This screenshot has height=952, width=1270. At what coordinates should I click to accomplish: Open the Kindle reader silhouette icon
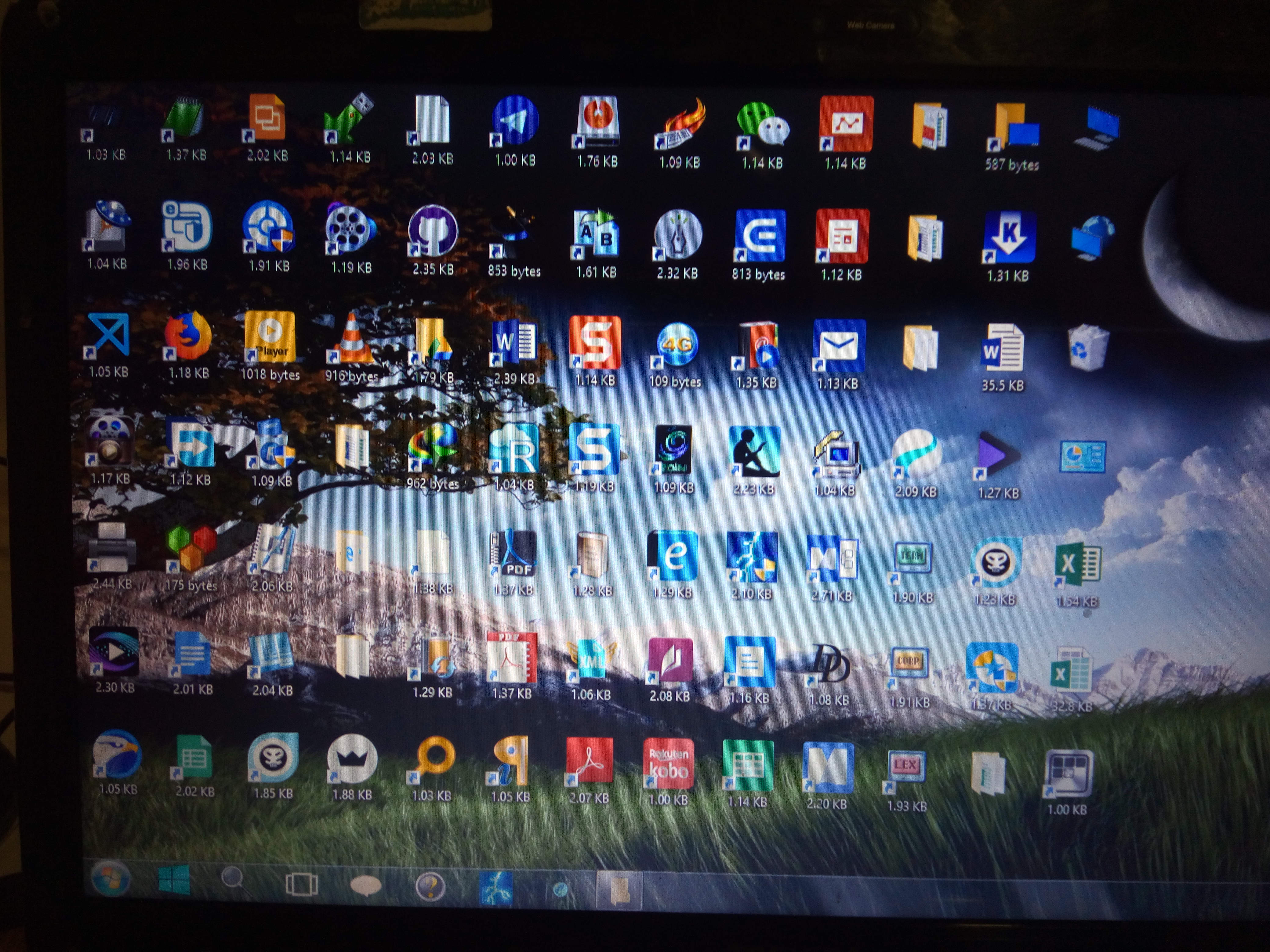pyautogui.click(x=754, y=452)
